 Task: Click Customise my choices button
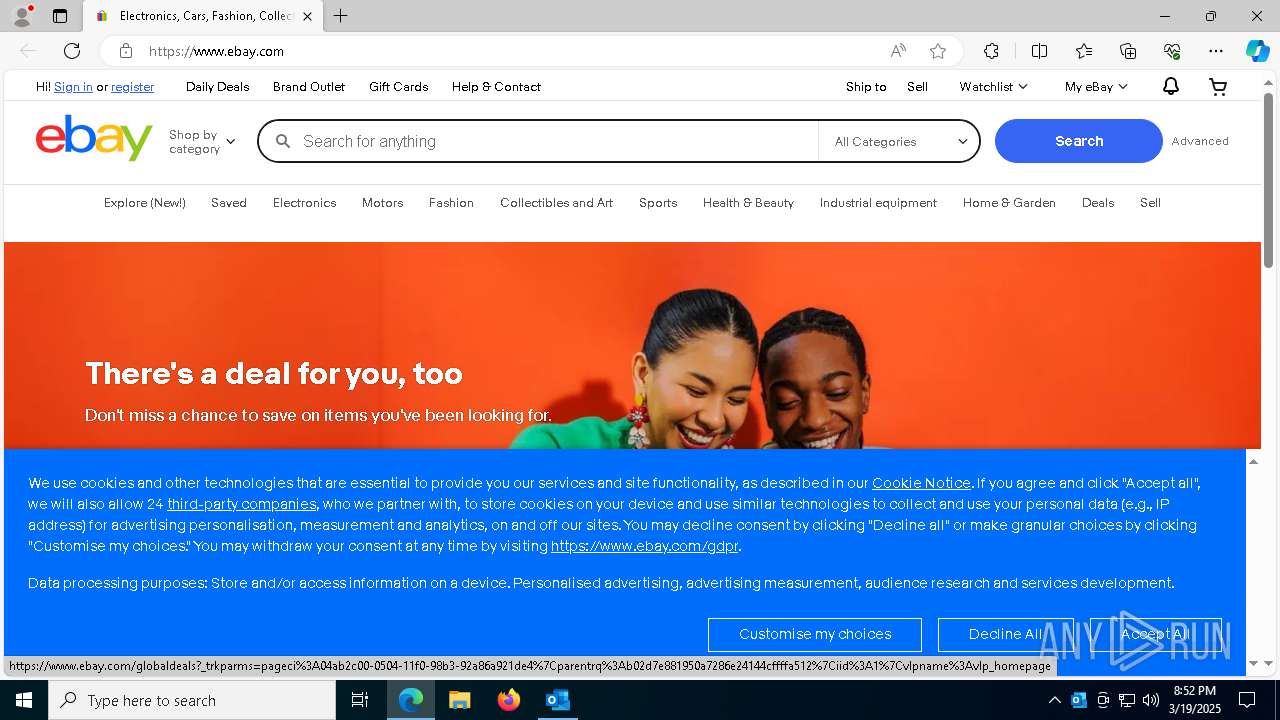tap(815, 634)
